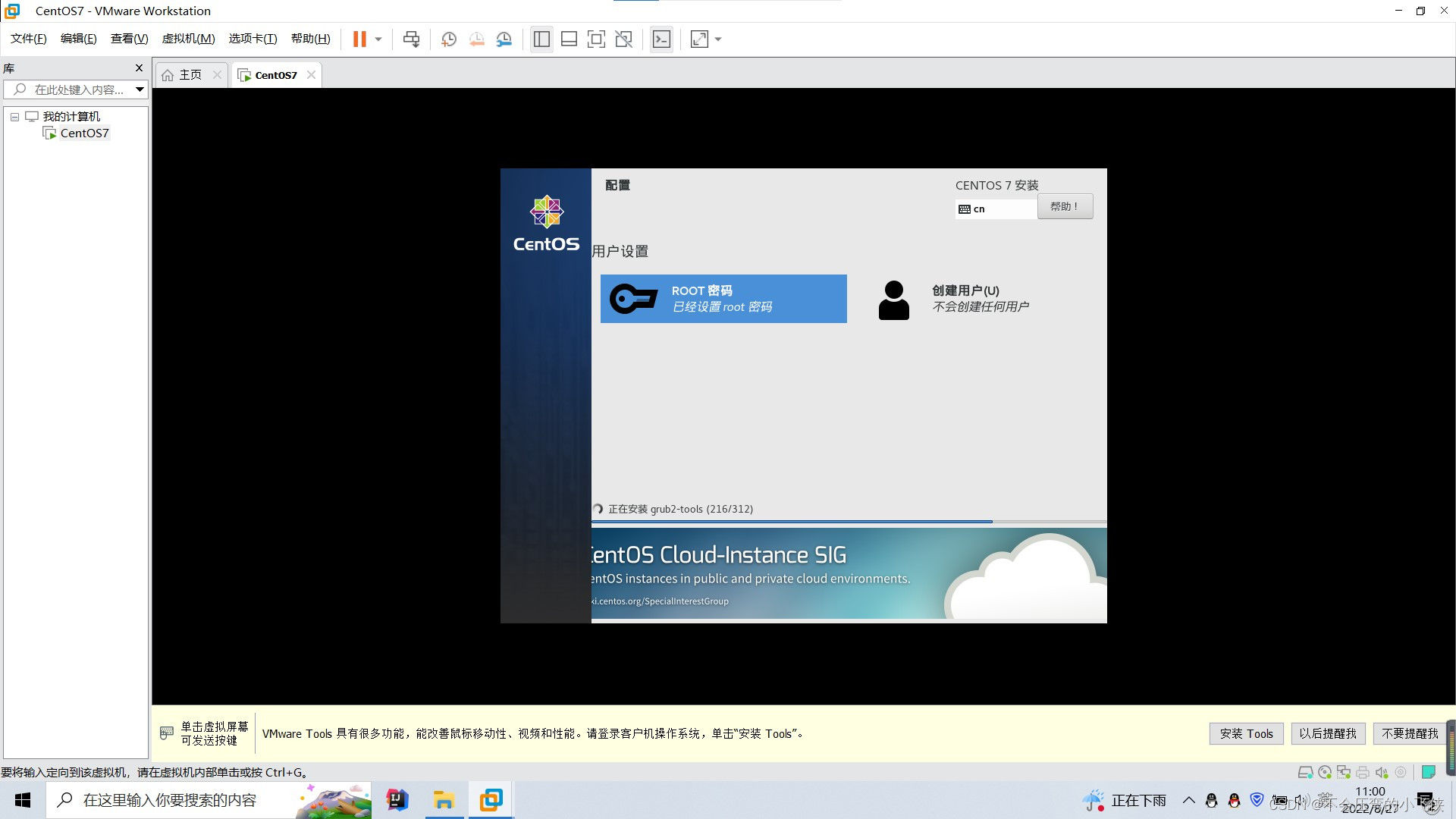Switch to the 主页 tab

tap(190, 75)
